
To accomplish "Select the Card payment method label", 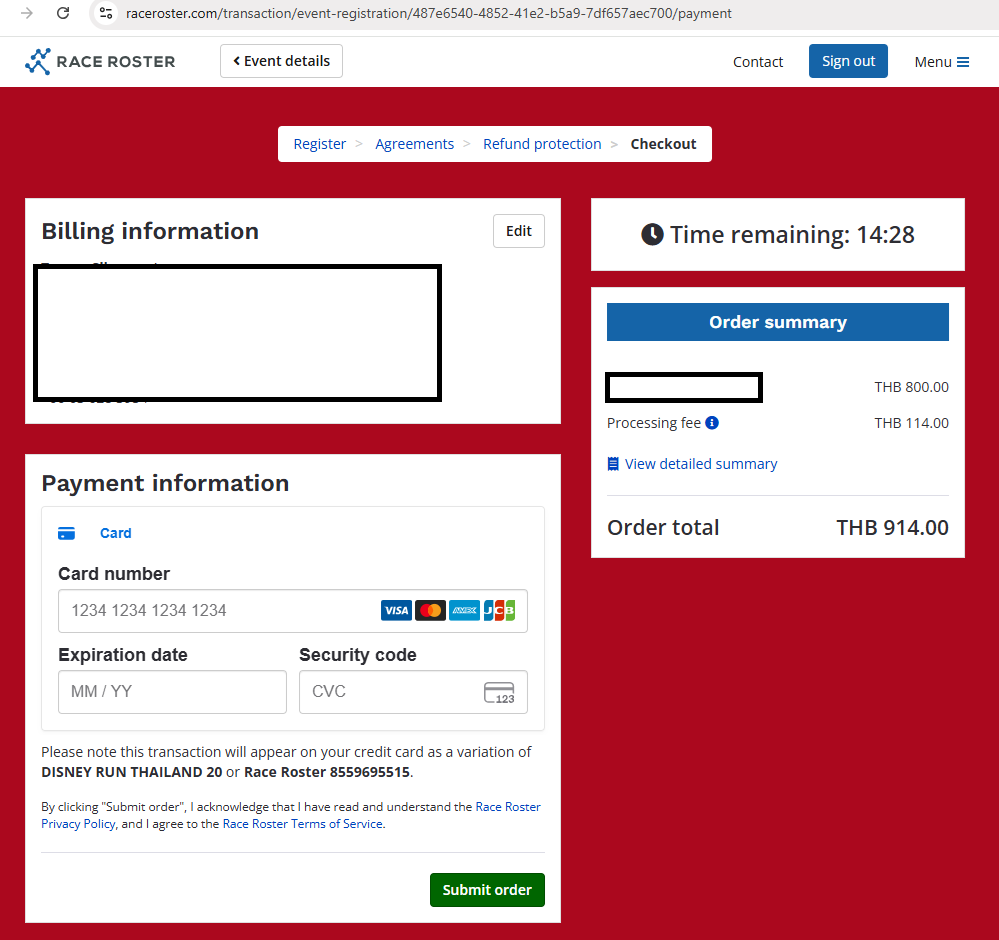I will tap(115, 533).
